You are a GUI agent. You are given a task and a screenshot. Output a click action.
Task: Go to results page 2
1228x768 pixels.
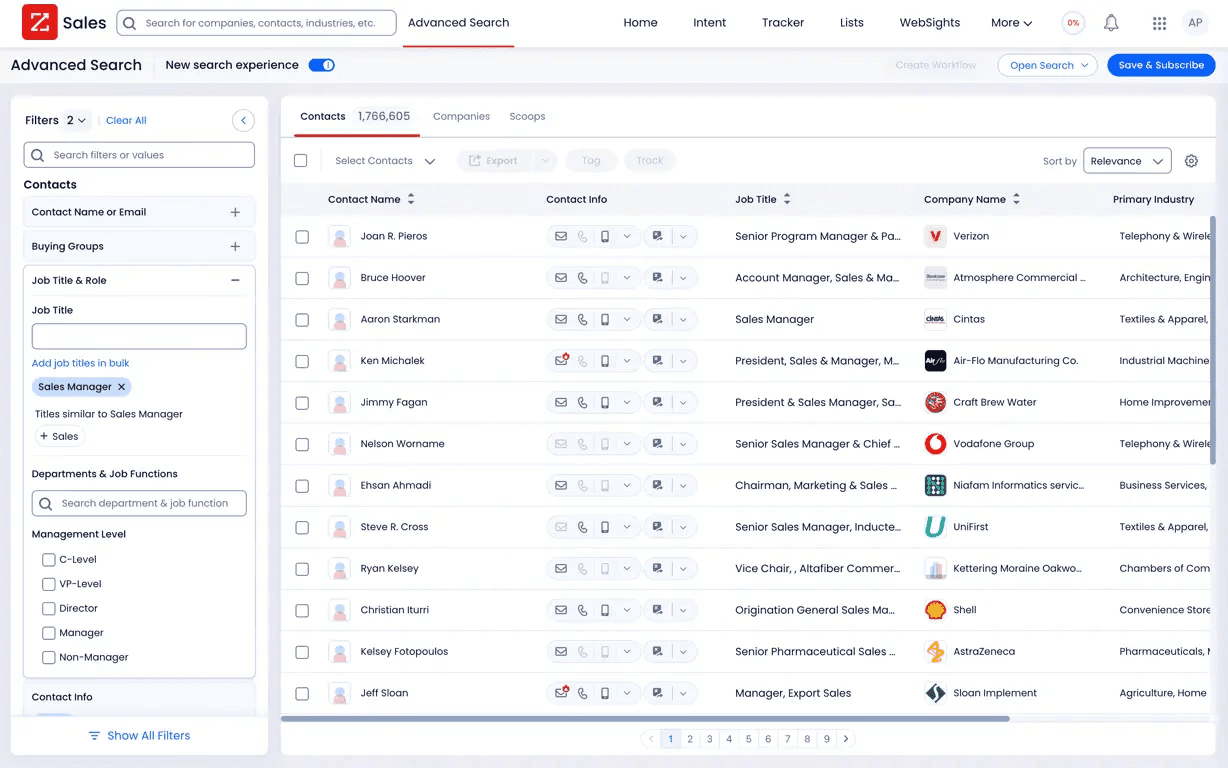point(690,739)
